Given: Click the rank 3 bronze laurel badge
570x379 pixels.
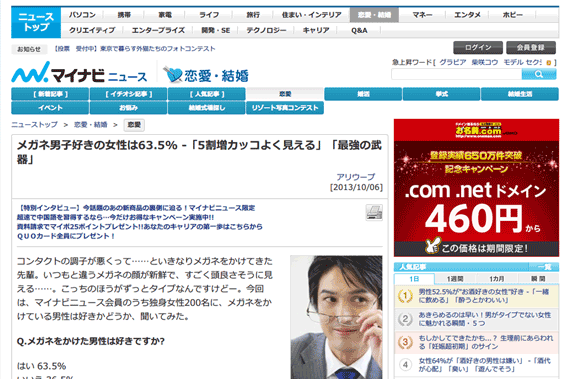Looking at the screenshot, I should pos(405,342).
